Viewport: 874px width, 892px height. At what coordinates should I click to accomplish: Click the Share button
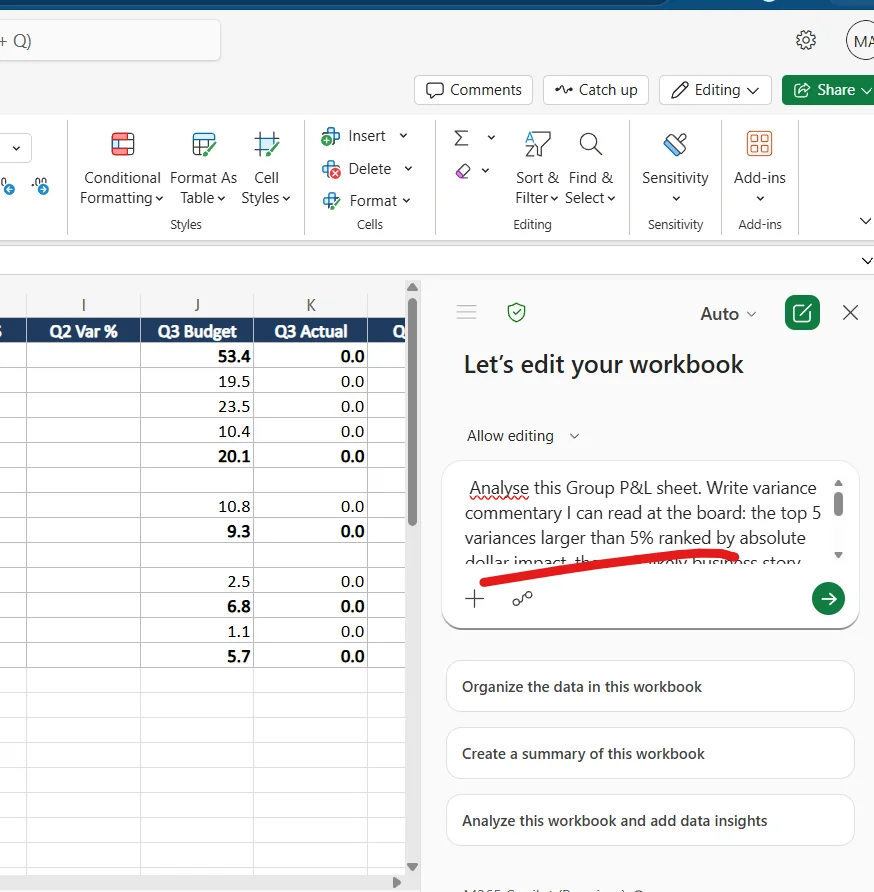point(828,90)
